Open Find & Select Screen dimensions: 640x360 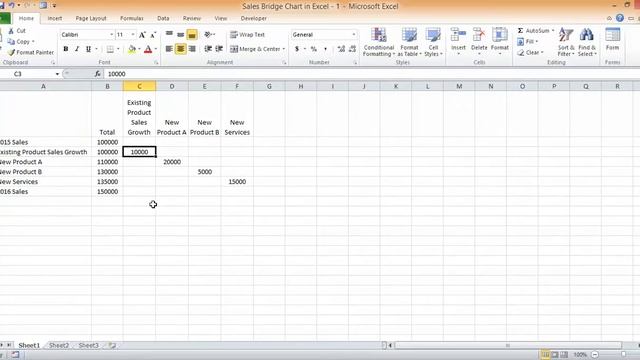point(587,42)
